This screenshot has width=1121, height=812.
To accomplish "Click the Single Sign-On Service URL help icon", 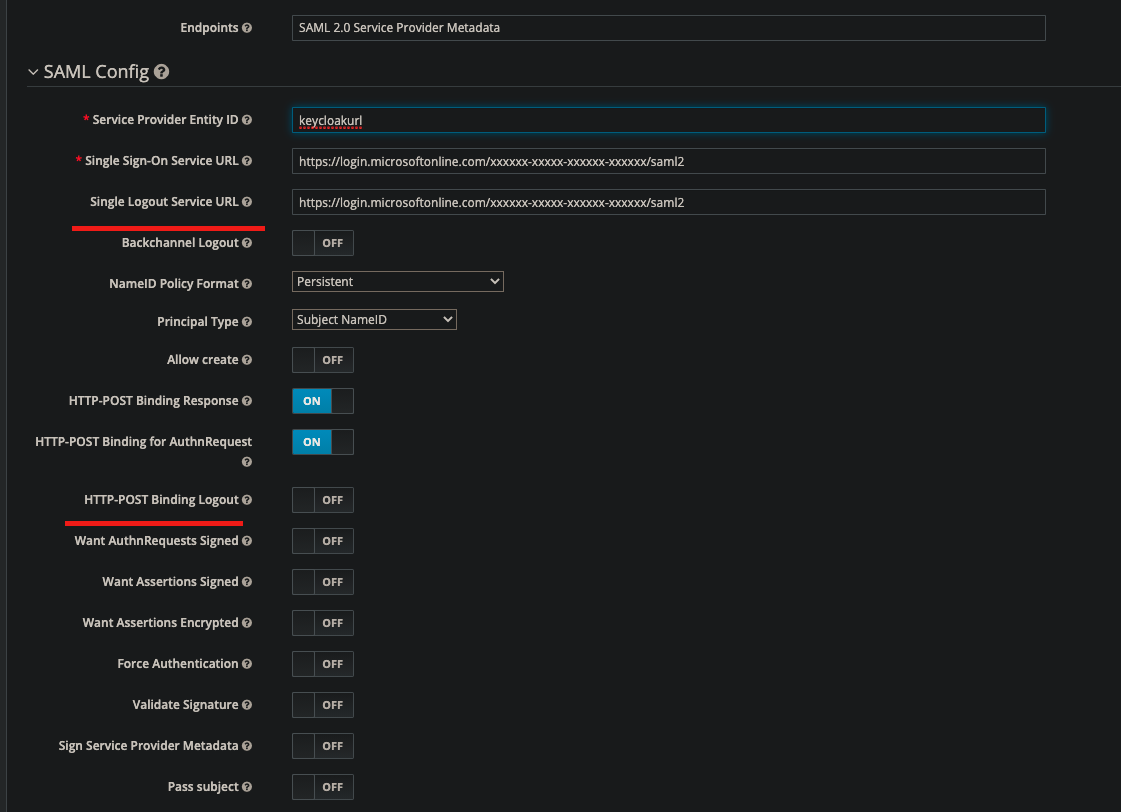I will pos(246,160).
